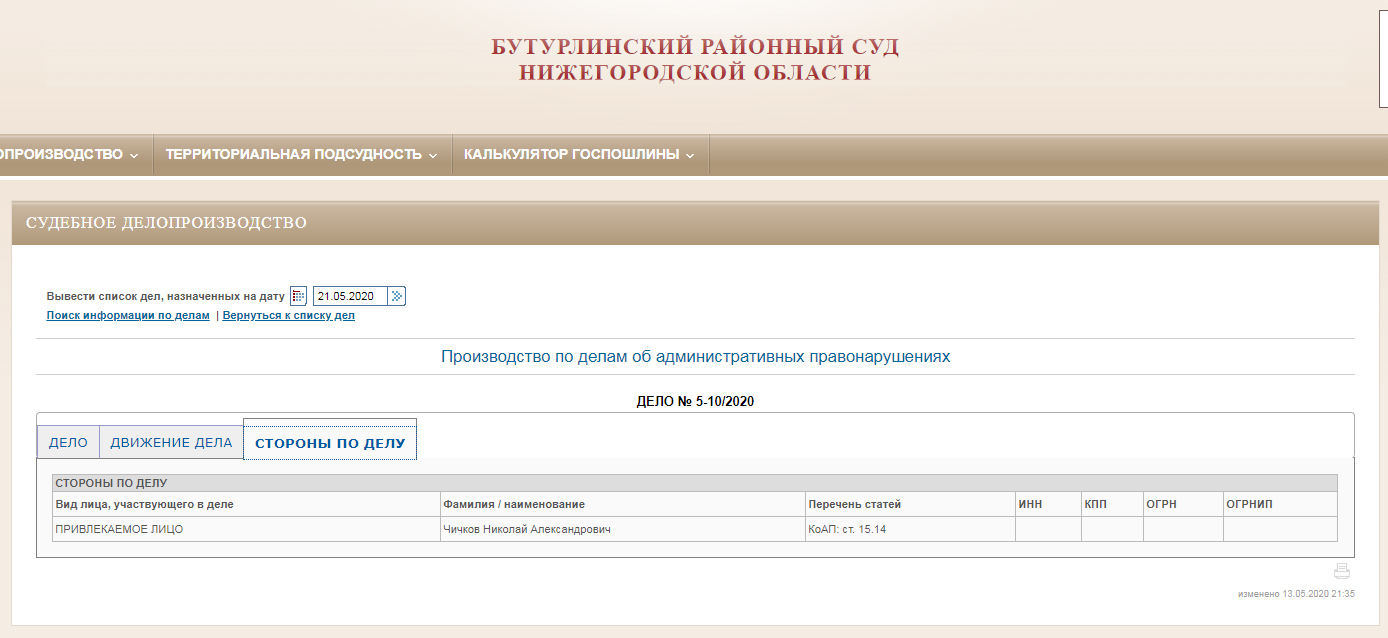Image resolution: width=1388 pixels, height=638 pixels.
Task: Click the court name header title
Action: click(x=694, y=60)
